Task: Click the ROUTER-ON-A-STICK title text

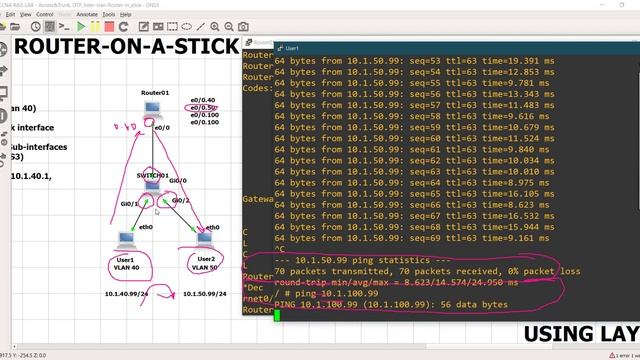Action: [127, 47]
